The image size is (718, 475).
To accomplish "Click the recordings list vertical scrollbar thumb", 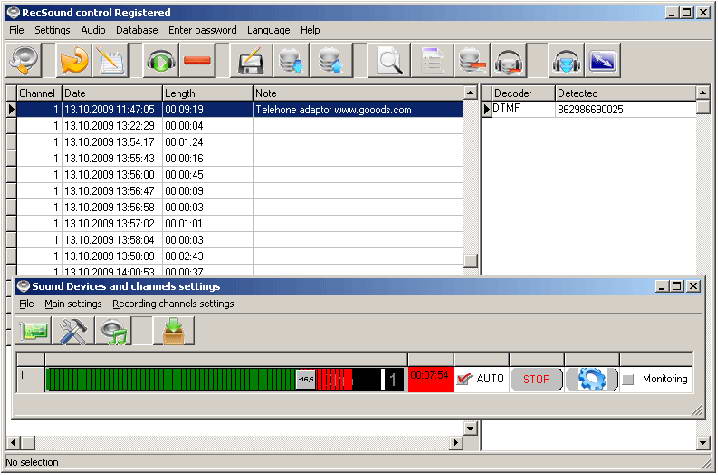I will (470, 261).
